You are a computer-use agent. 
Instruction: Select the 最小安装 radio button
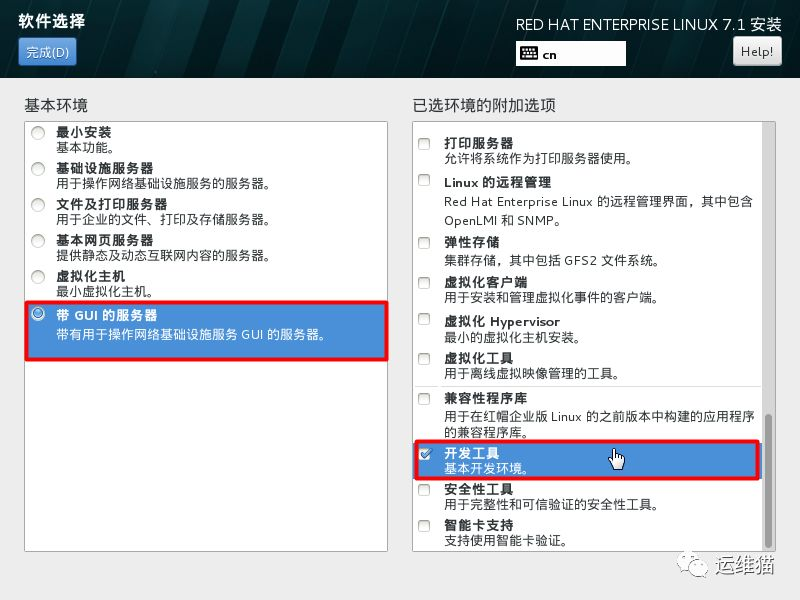point(38,133)
